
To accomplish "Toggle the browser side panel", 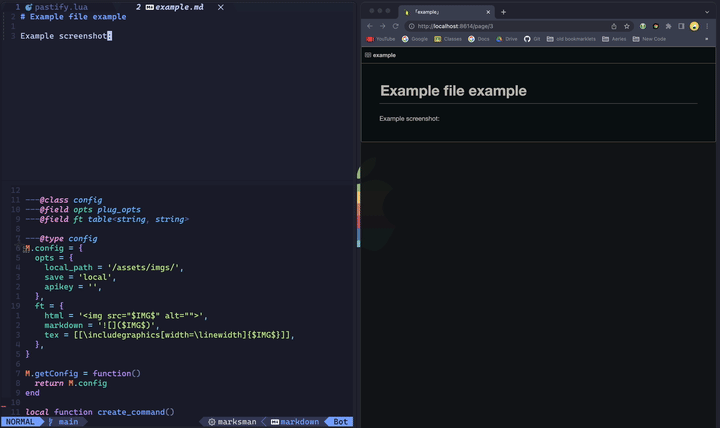I will (681, 26).
